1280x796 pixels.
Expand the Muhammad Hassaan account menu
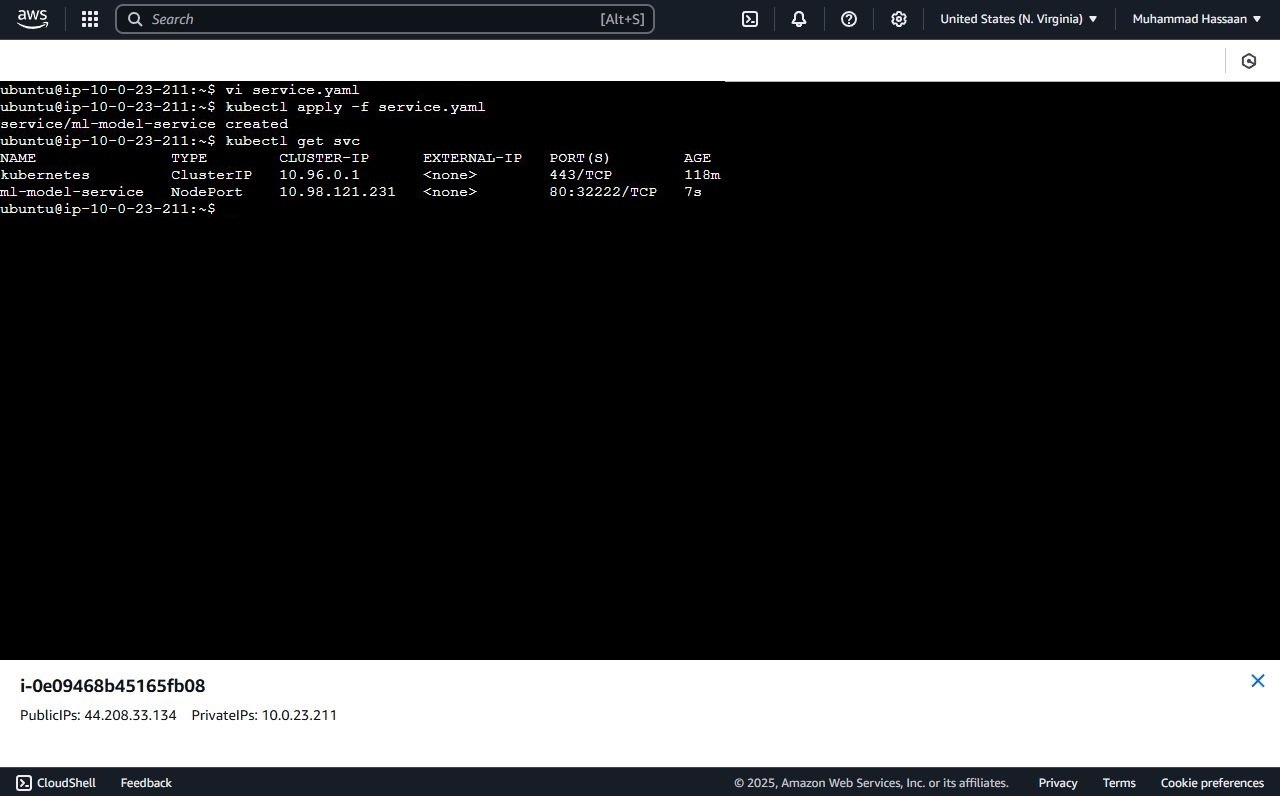point(1197,19)
